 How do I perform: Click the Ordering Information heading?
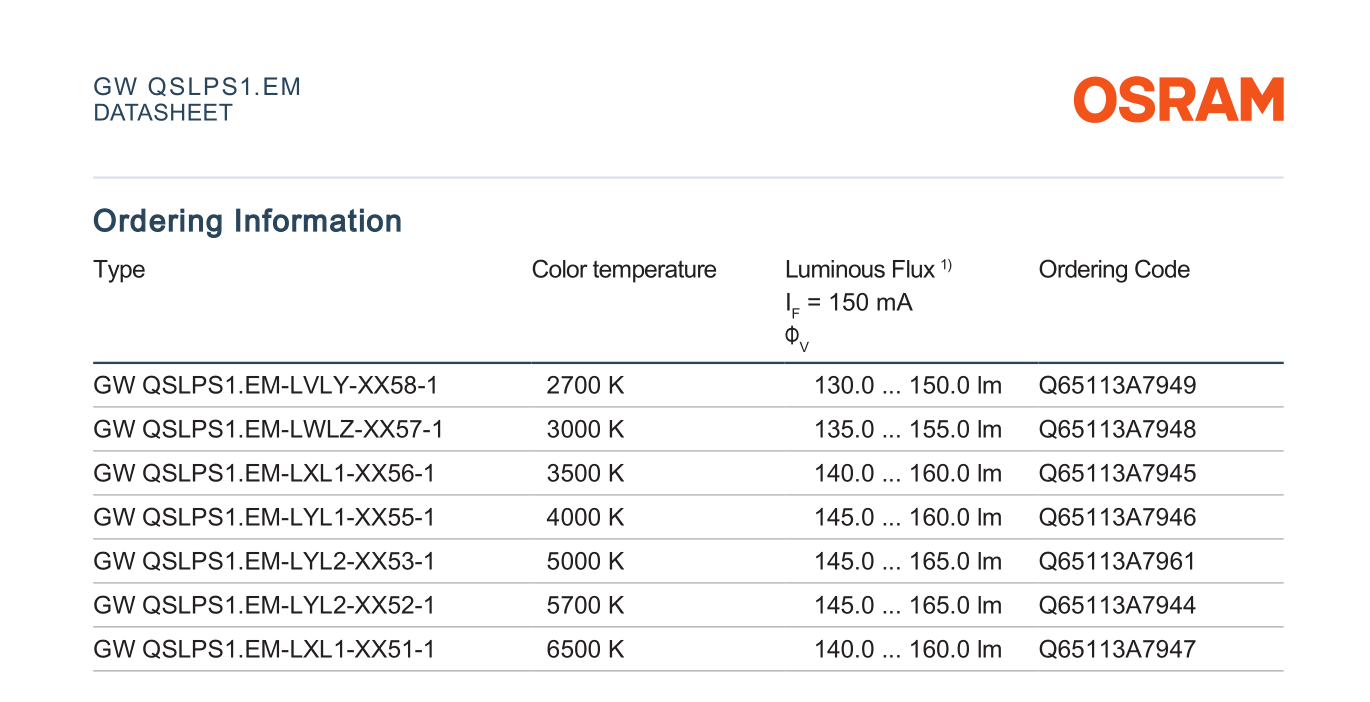tap(247, 221)
